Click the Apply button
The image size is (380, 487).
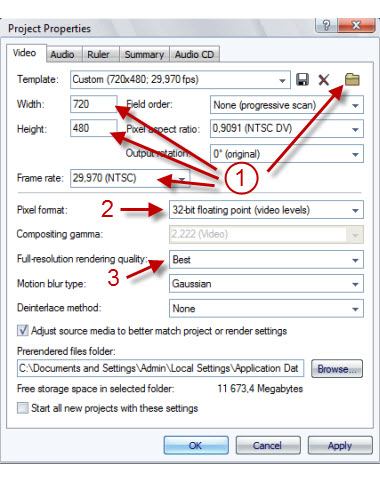[x=340, y=445]
